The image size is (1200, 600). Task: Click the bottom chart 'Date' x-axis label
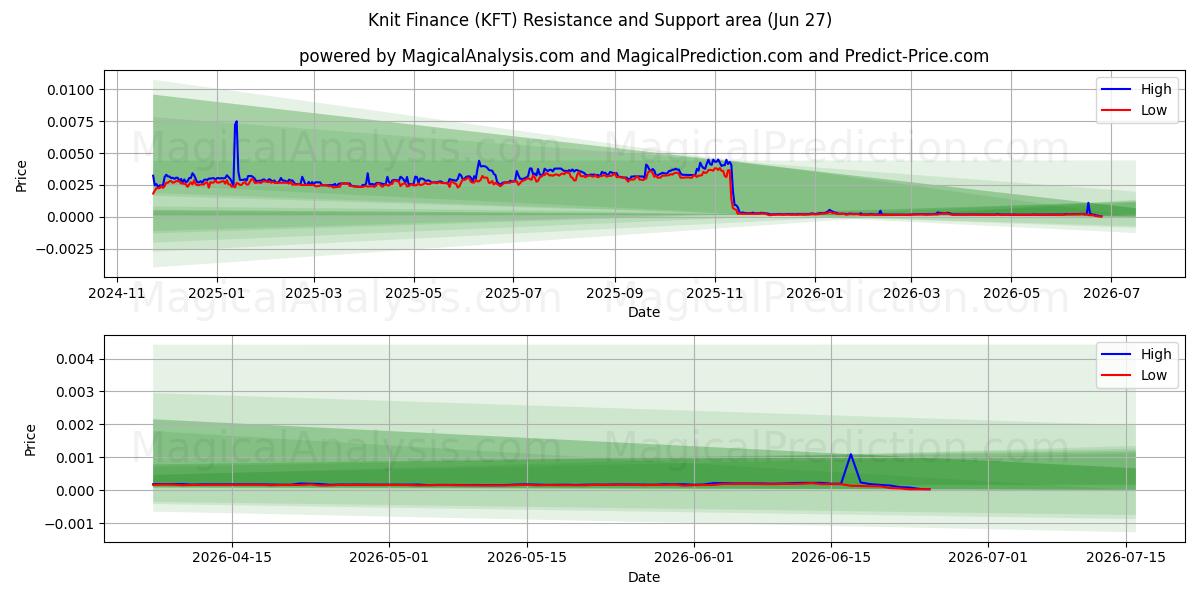pyautogui.click(x=644, y=577)
